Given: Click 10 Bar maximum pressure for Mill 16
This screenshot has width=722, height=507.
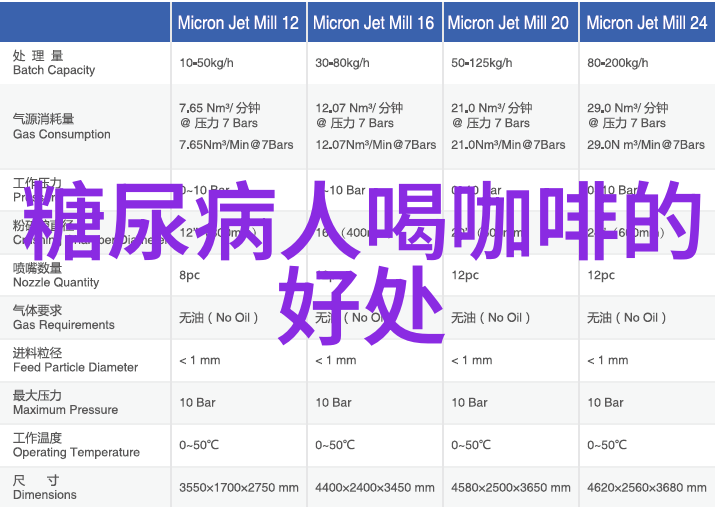Looking at the screenshot, I should (x=333, y=402).
